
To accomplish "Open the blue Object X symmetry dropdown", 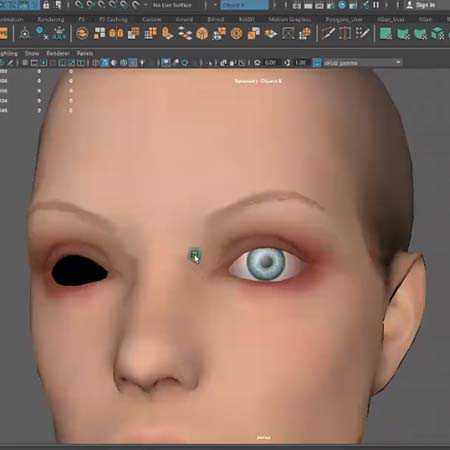I will 244,5.
